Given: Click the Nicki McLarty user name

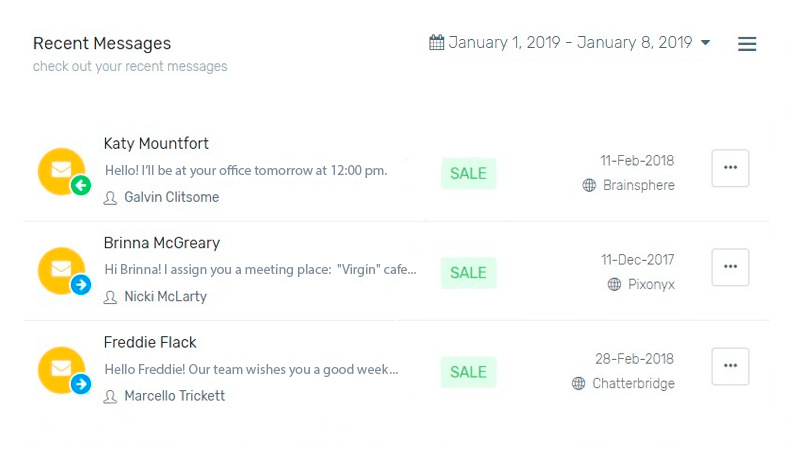Looking at the screenshot, I should [165, 297].
